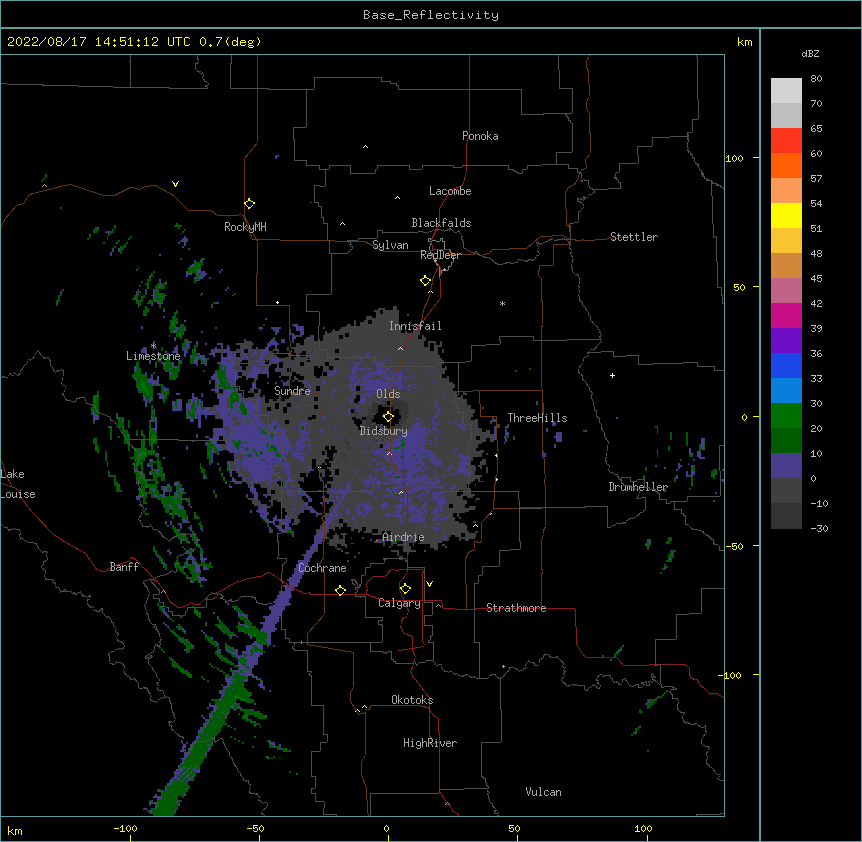Click the Strathmore town label
Screen dimensions: 862x842
(x=516, y=608)
